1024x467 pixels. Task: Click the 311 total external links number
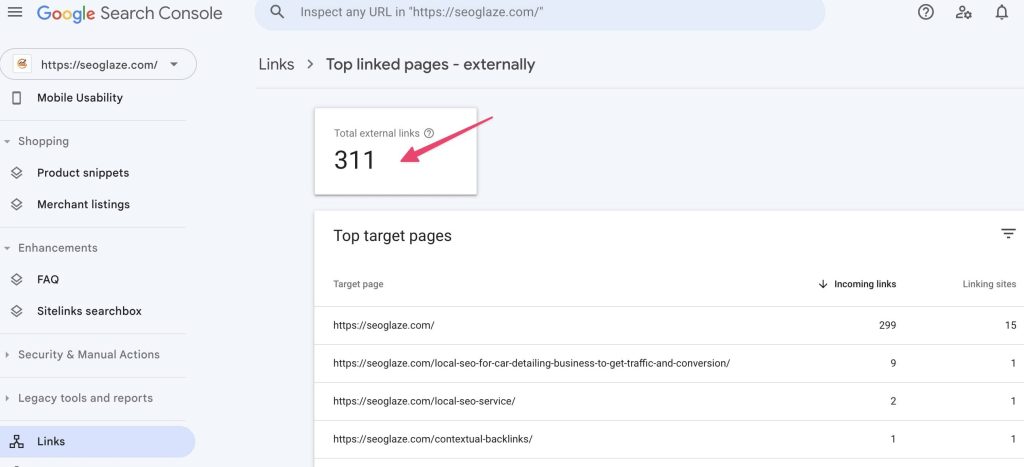pyautogui.click(x=355, y=160)
